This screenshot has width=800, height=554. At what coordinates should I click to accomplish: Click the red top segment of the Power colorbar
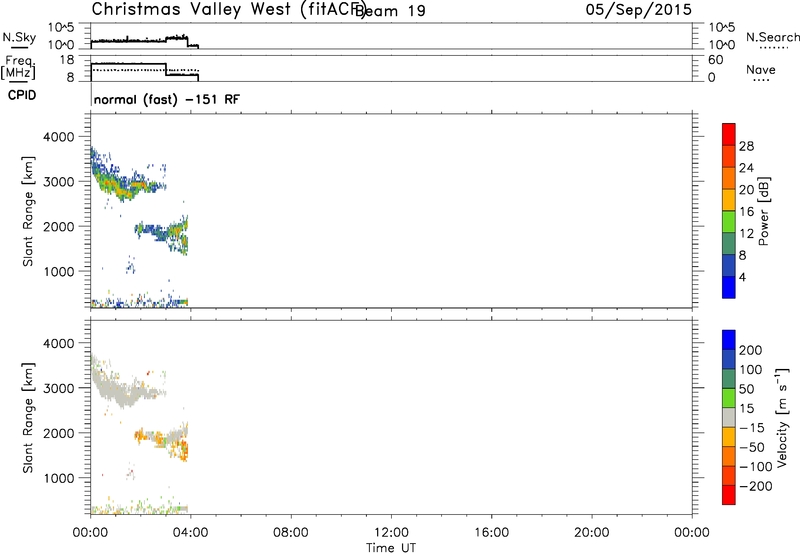coord(729,134)
